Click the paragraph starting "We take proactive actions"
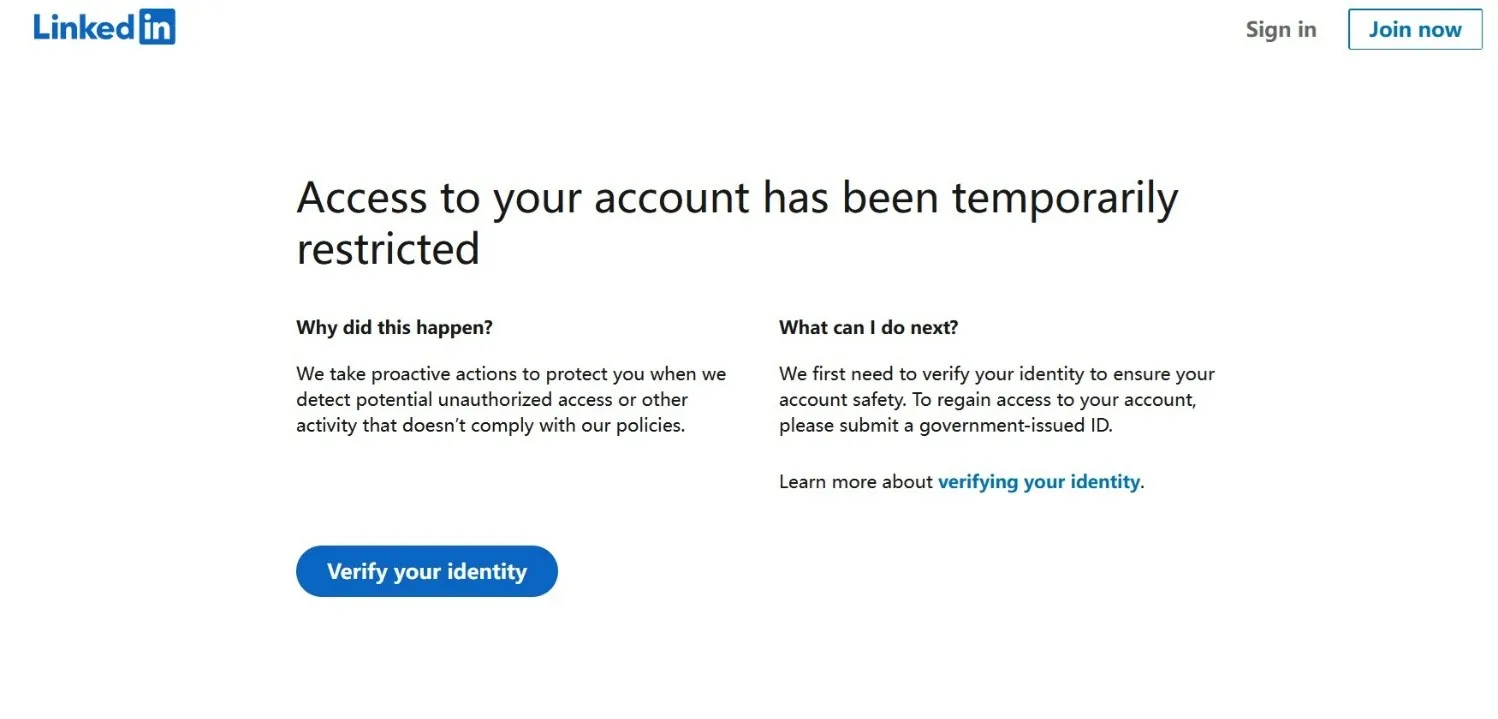 point(511,399)
